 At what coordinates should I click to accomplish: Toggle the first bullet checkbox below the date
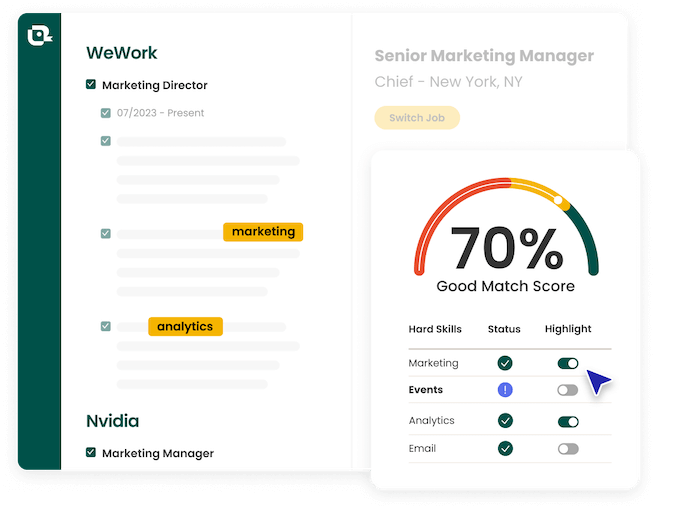click(x=105, y=141)
